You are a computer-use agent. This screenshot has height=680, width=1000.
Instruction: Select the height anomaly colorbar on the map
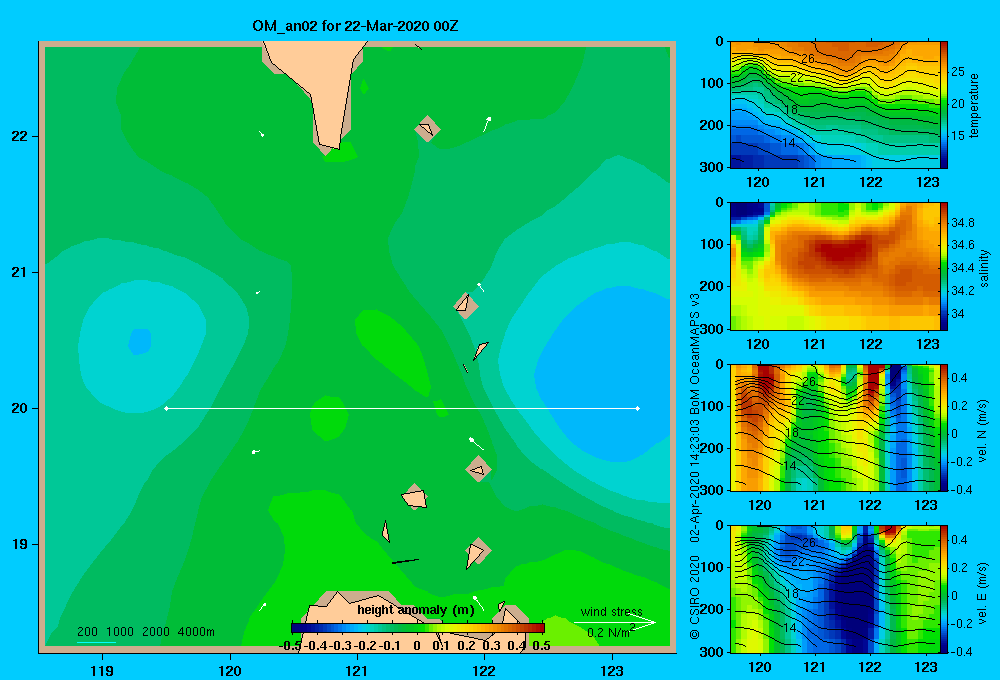tap(418, 628)
